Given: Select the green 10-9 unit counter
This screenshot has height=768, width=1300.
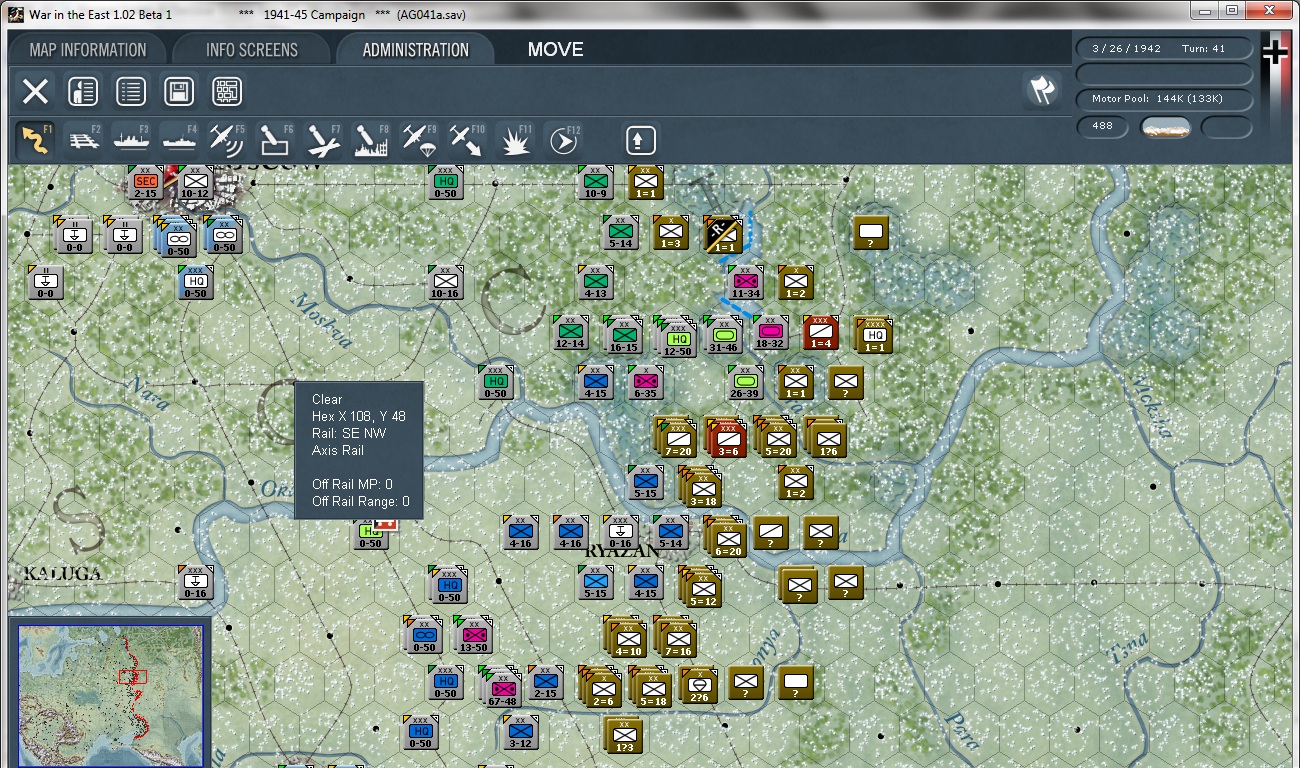Looking at the screenshot, I should [595, 183].
